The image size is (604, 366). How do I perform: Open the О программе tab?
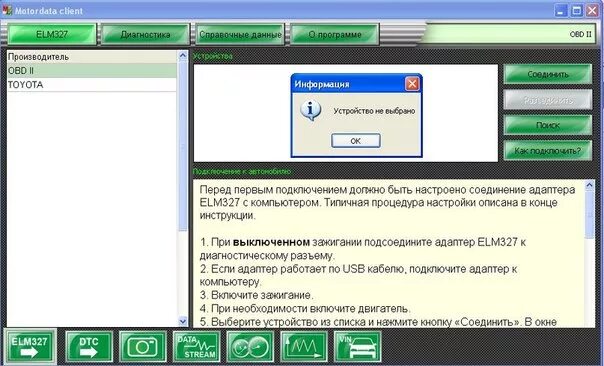335,34
